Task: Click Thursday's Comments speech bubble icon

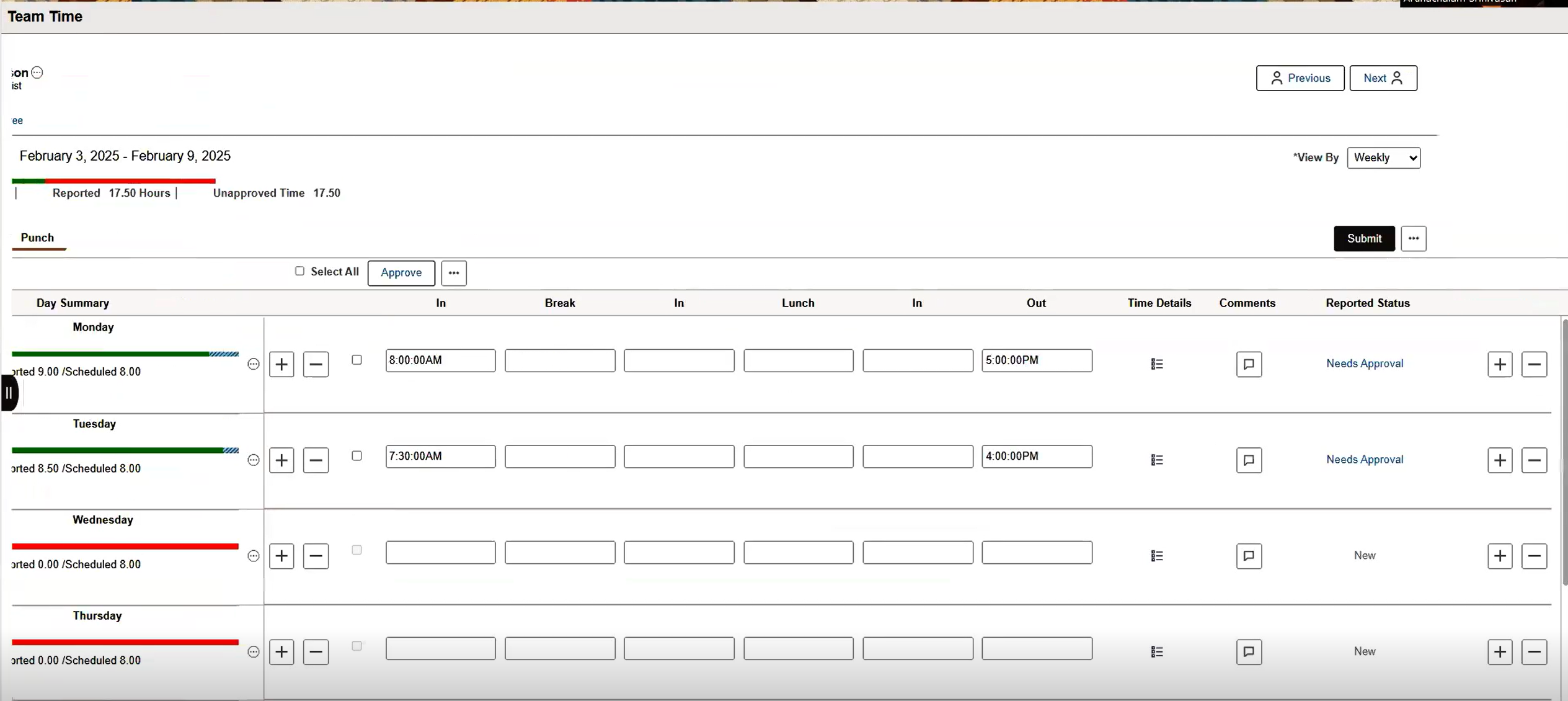Action: pyautogui.click(x=1248, y=652)
